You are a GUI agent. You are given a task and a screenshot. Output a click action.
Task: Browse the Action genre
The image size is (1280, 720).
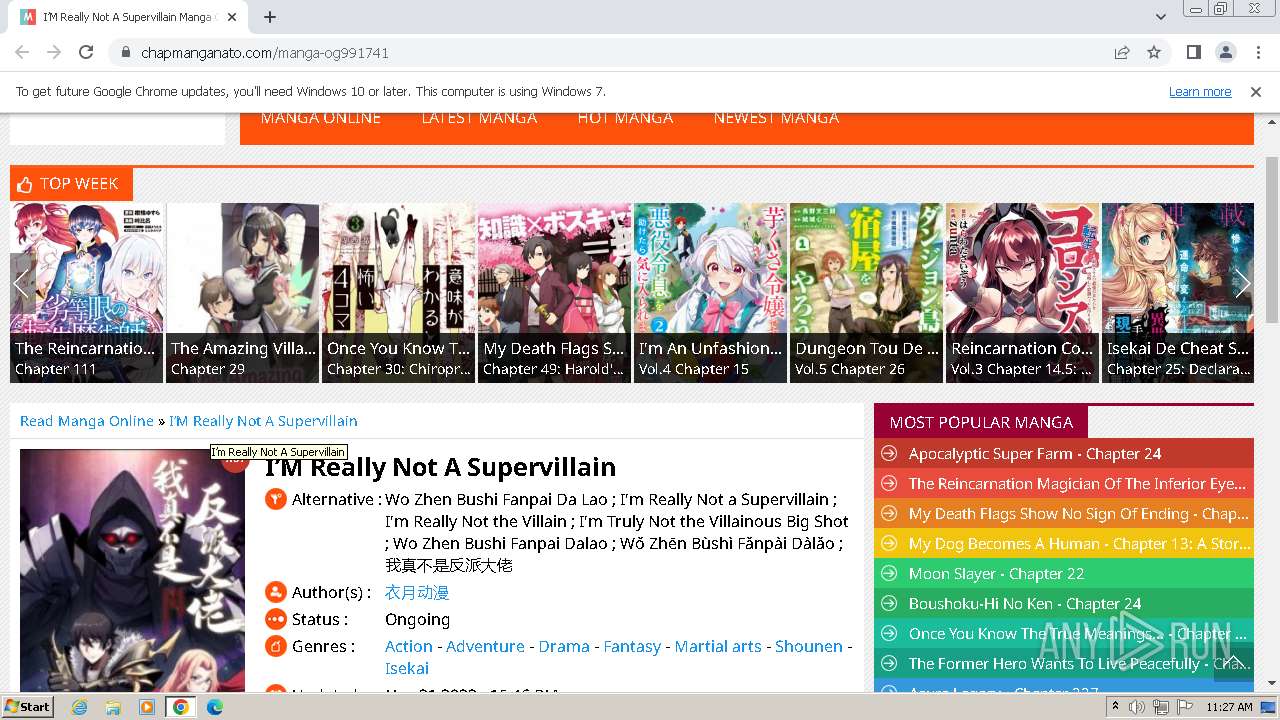(x=409, y=647)
